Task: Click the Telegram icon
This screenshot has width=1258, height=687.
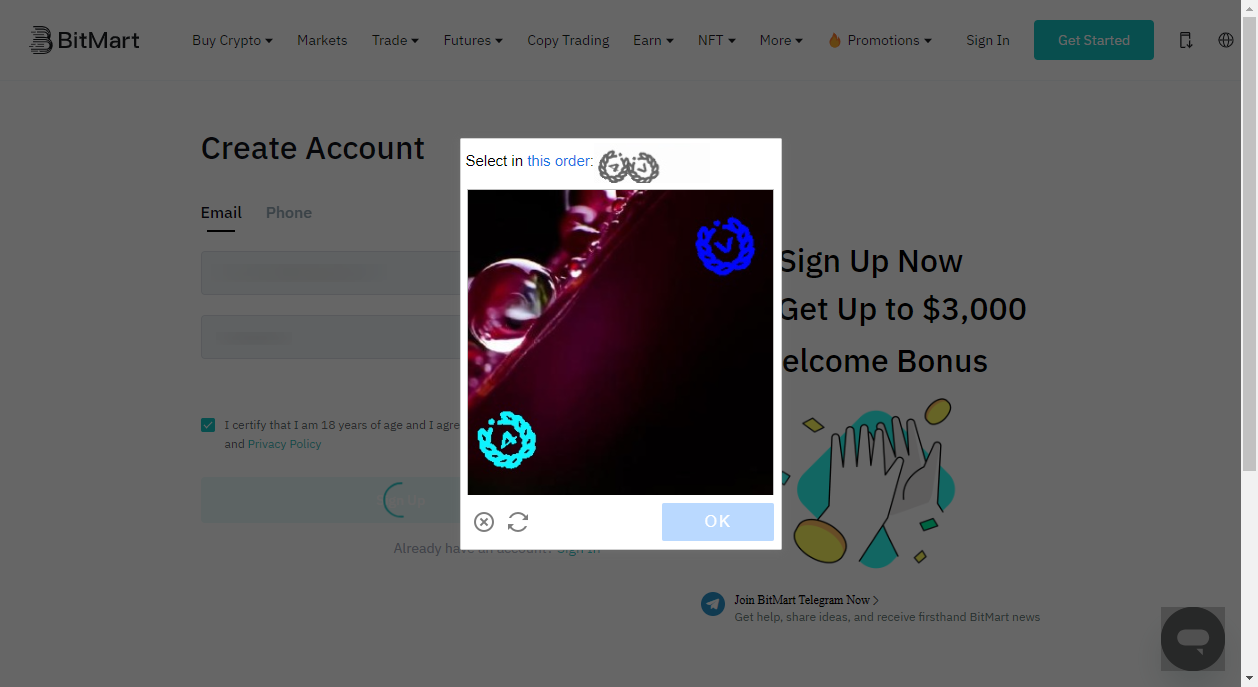Action: [x=713, y=604]
